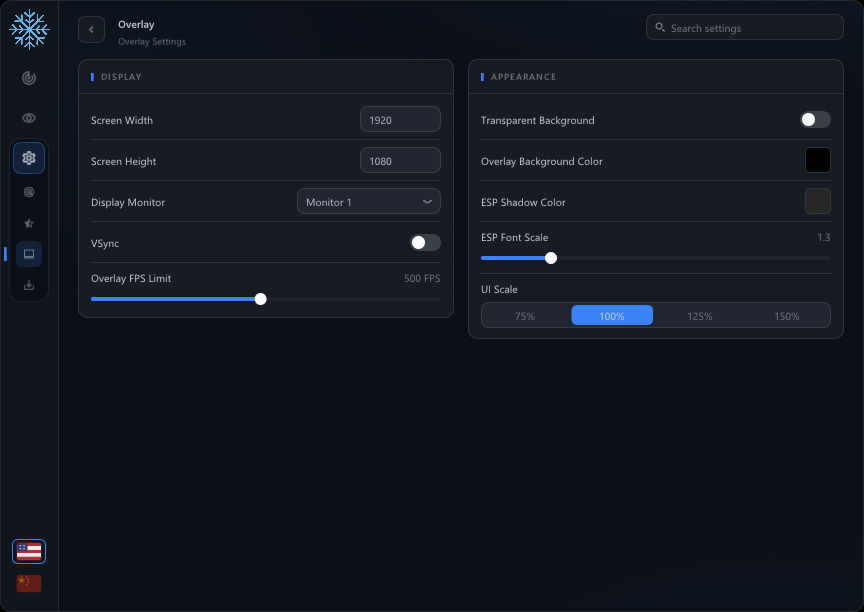Click the "ESP Font Scale" label
The image size is (864, 612).
click(x=515, y=237)
